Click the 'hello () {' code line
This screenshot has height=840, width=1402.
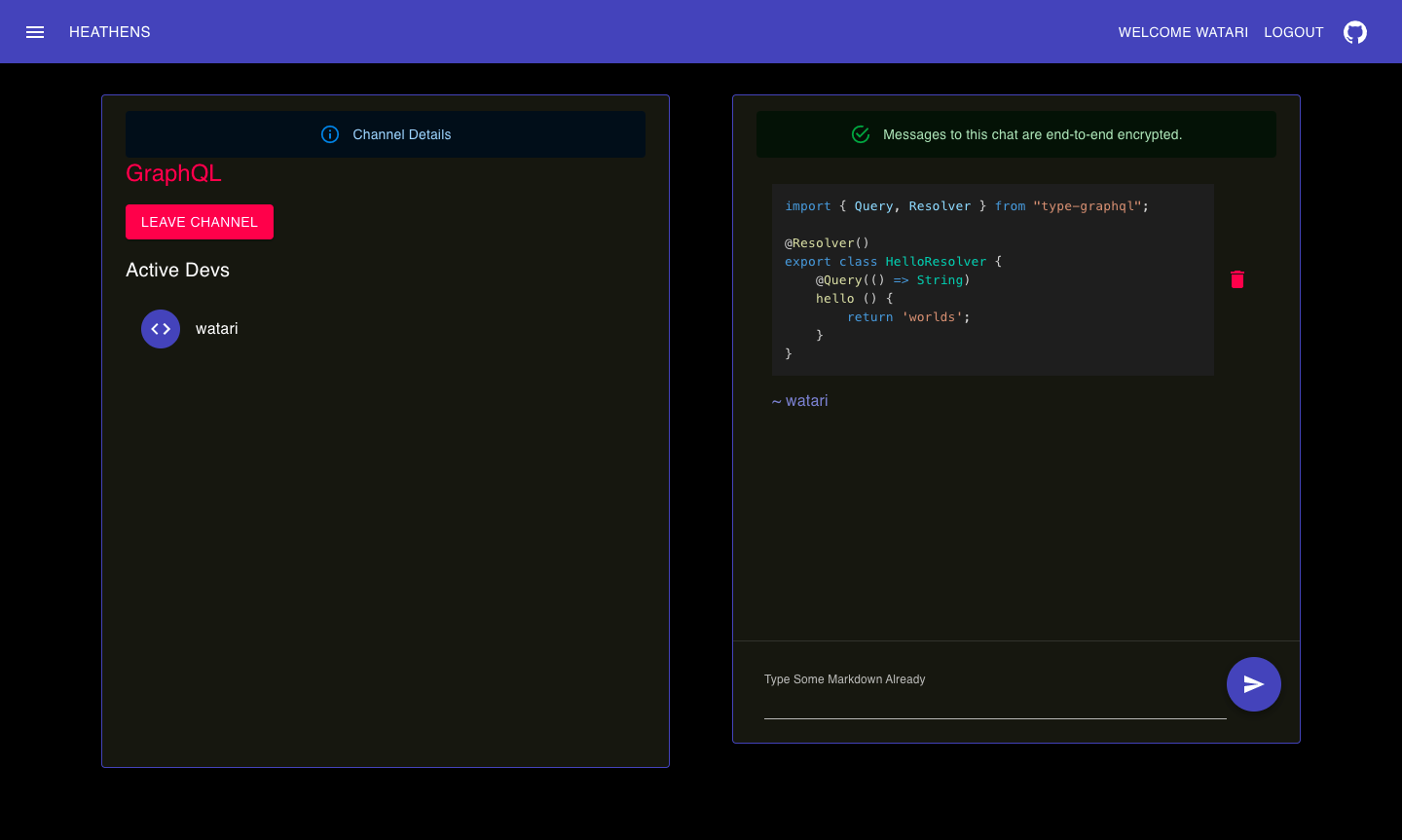855,299
